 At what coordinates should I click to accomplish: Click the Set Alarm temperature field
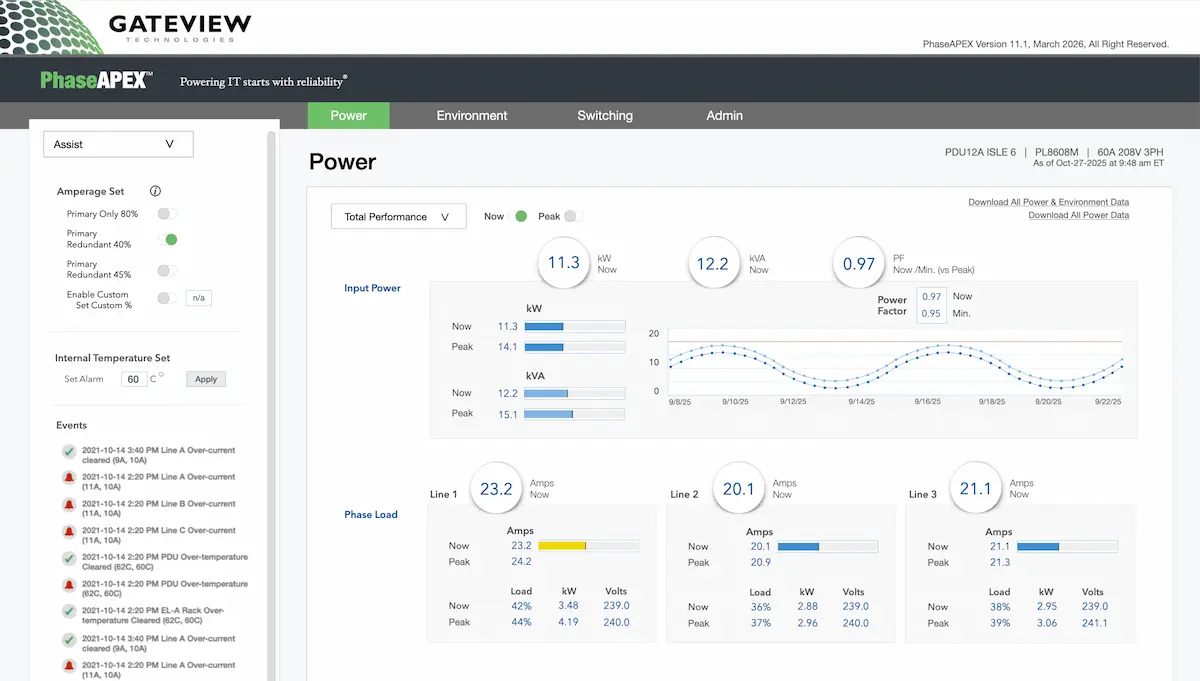[x=134, y=379]
